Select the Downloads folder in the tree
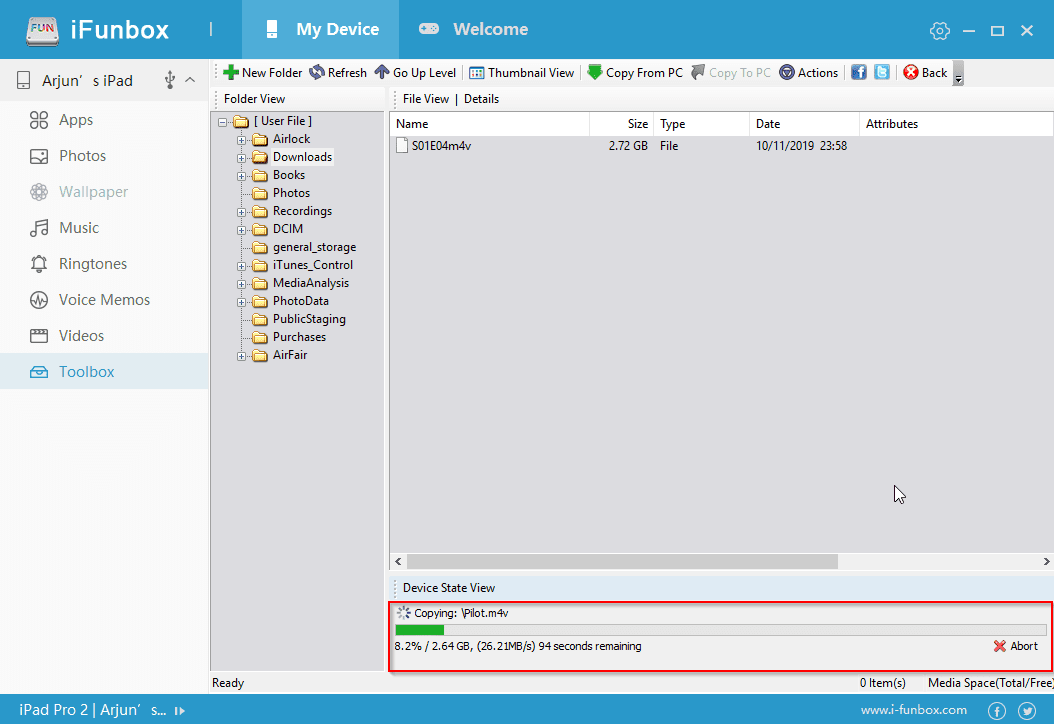This screenshot has height=726, width=1054. (x=302, y=157)
